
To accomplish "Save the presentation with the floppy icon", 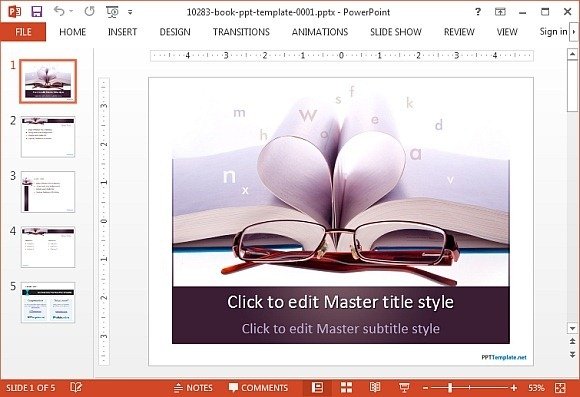I will (37, 11).
